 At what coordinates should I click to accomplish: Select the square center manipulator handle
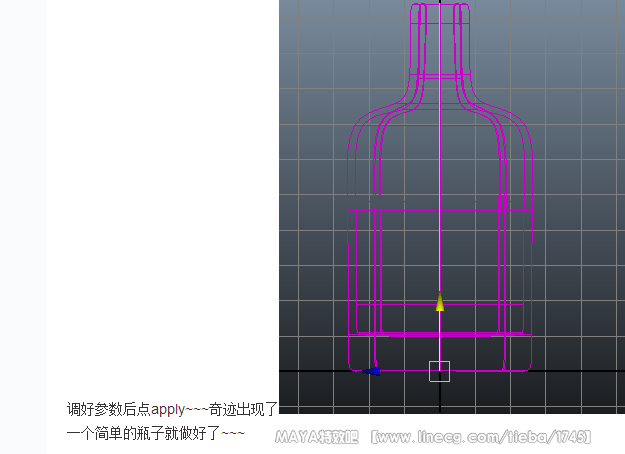[440, 371]
